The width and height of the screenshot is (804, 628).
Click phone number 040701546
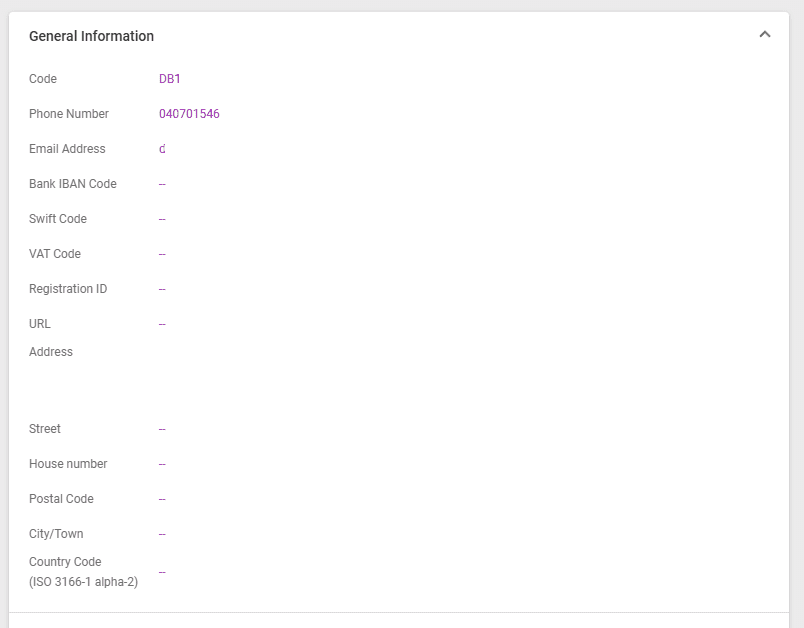[189, 114]
